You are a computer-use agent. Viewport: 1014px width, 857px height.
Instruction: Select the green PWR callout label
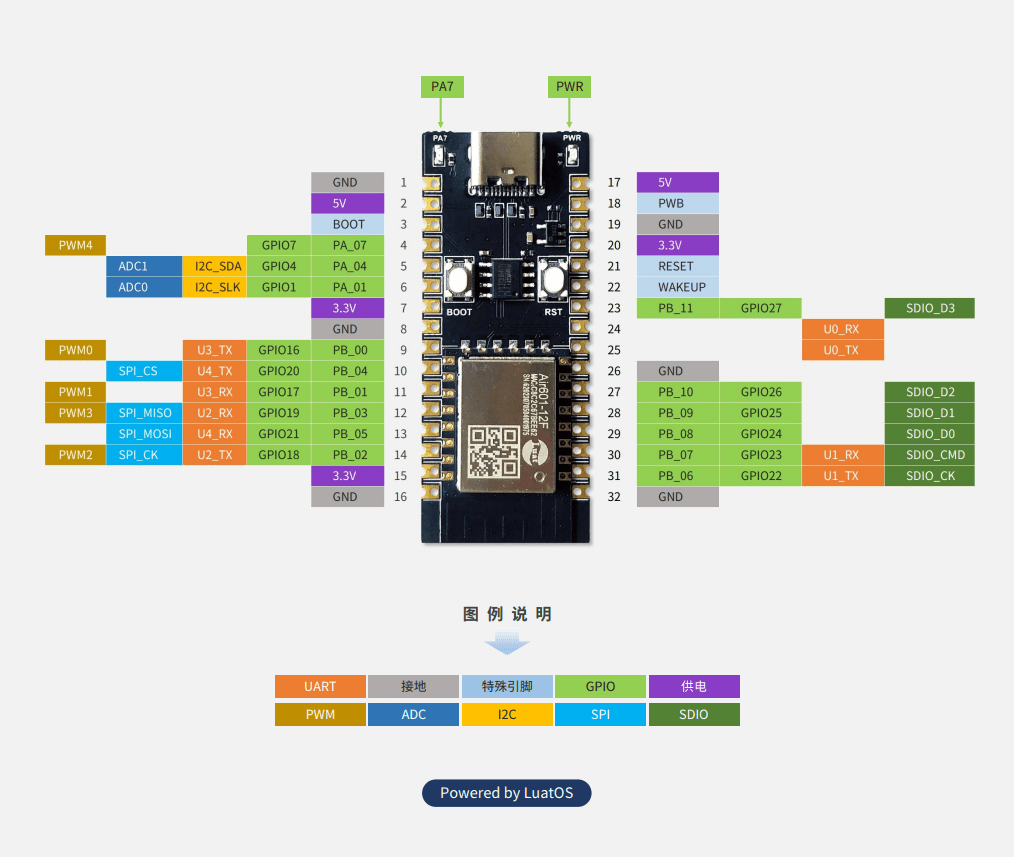click(x=570, y=87)
